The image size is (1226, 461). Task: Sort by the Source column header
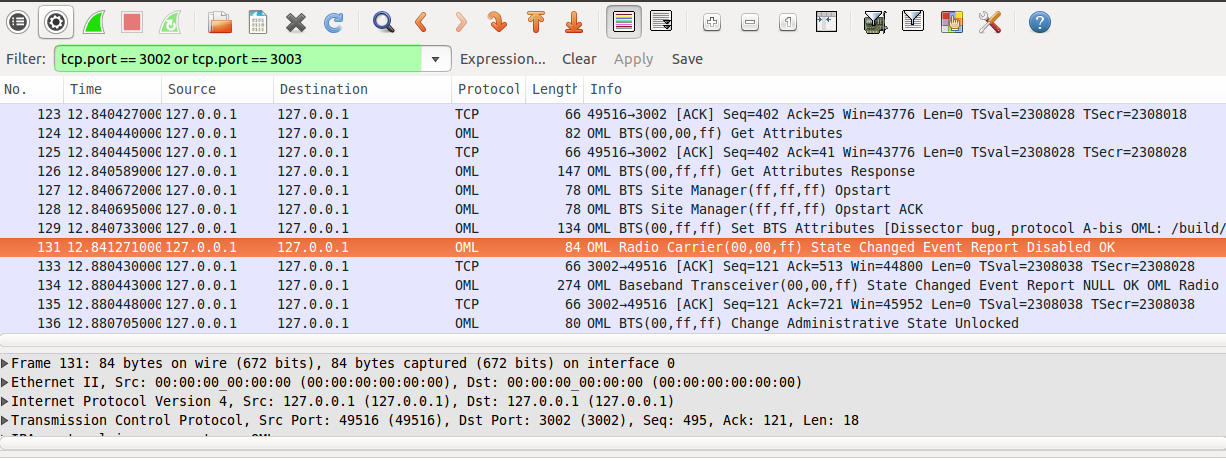(x=217, y=90)
